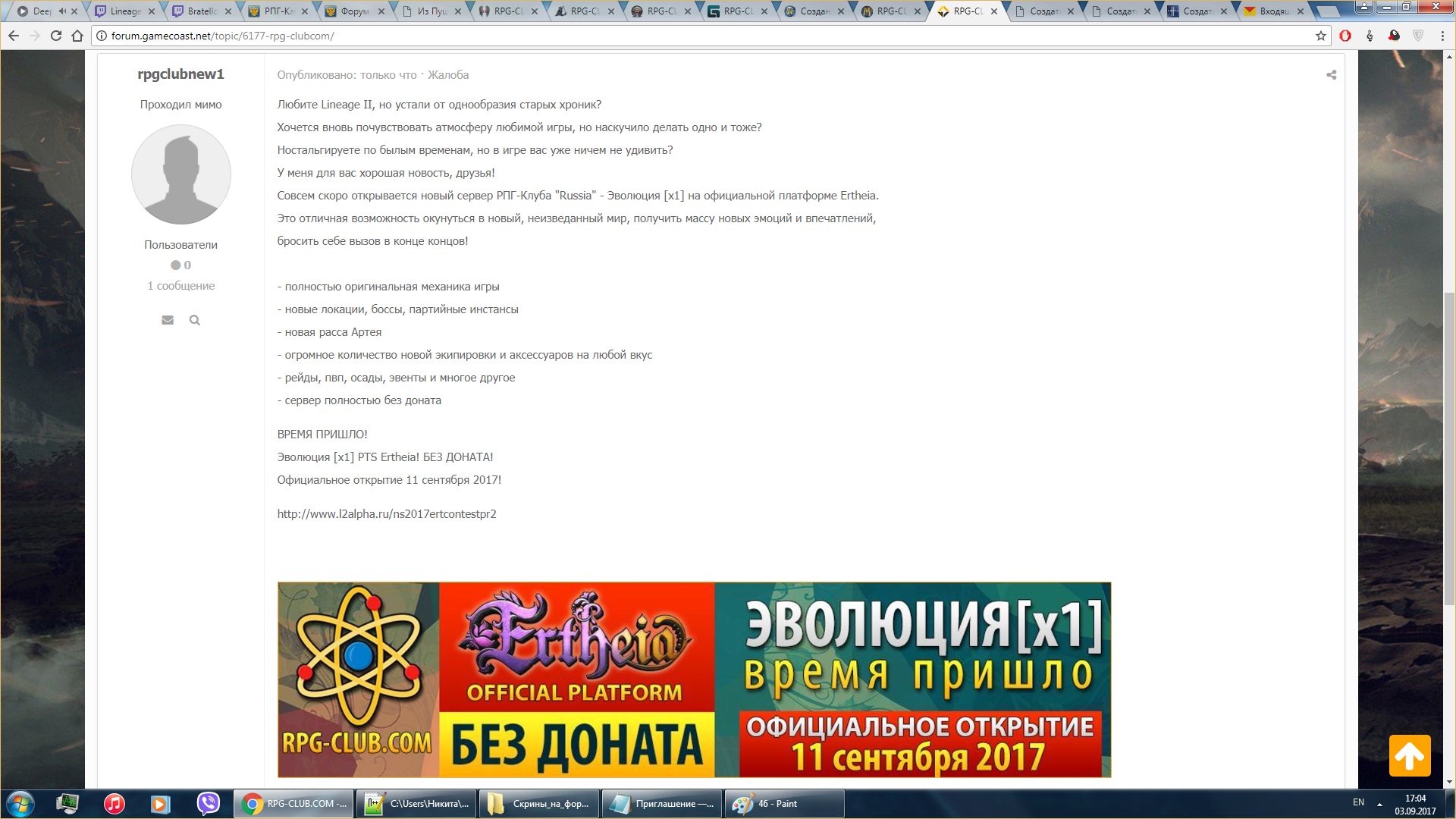Open the Скрины_на_фор folder taskbar window

[538, 804]
